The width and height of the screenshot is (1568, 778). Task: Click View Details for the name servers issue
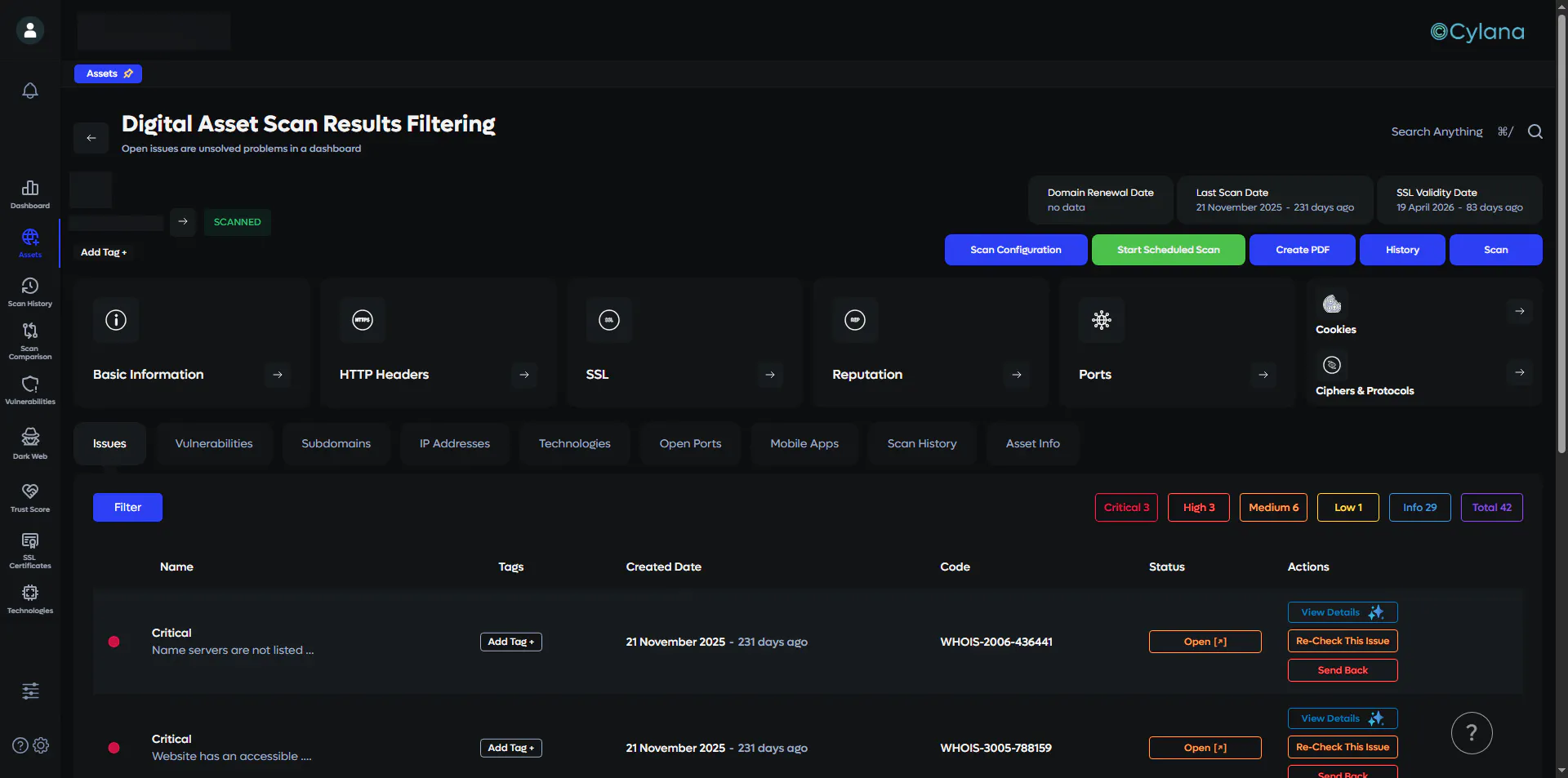(1343, 612)
